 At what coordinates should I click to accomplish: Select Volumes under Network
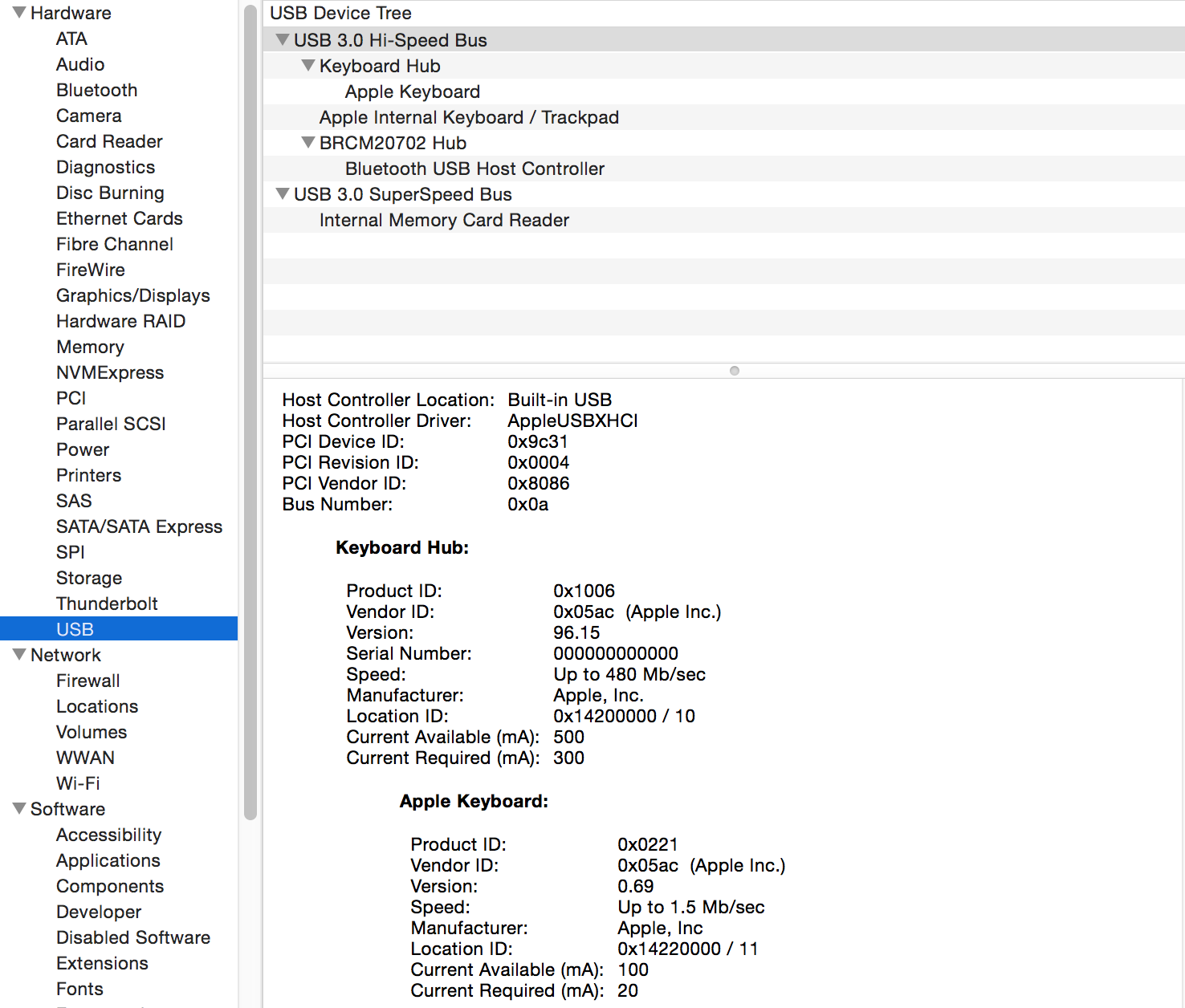coord(92,732)
